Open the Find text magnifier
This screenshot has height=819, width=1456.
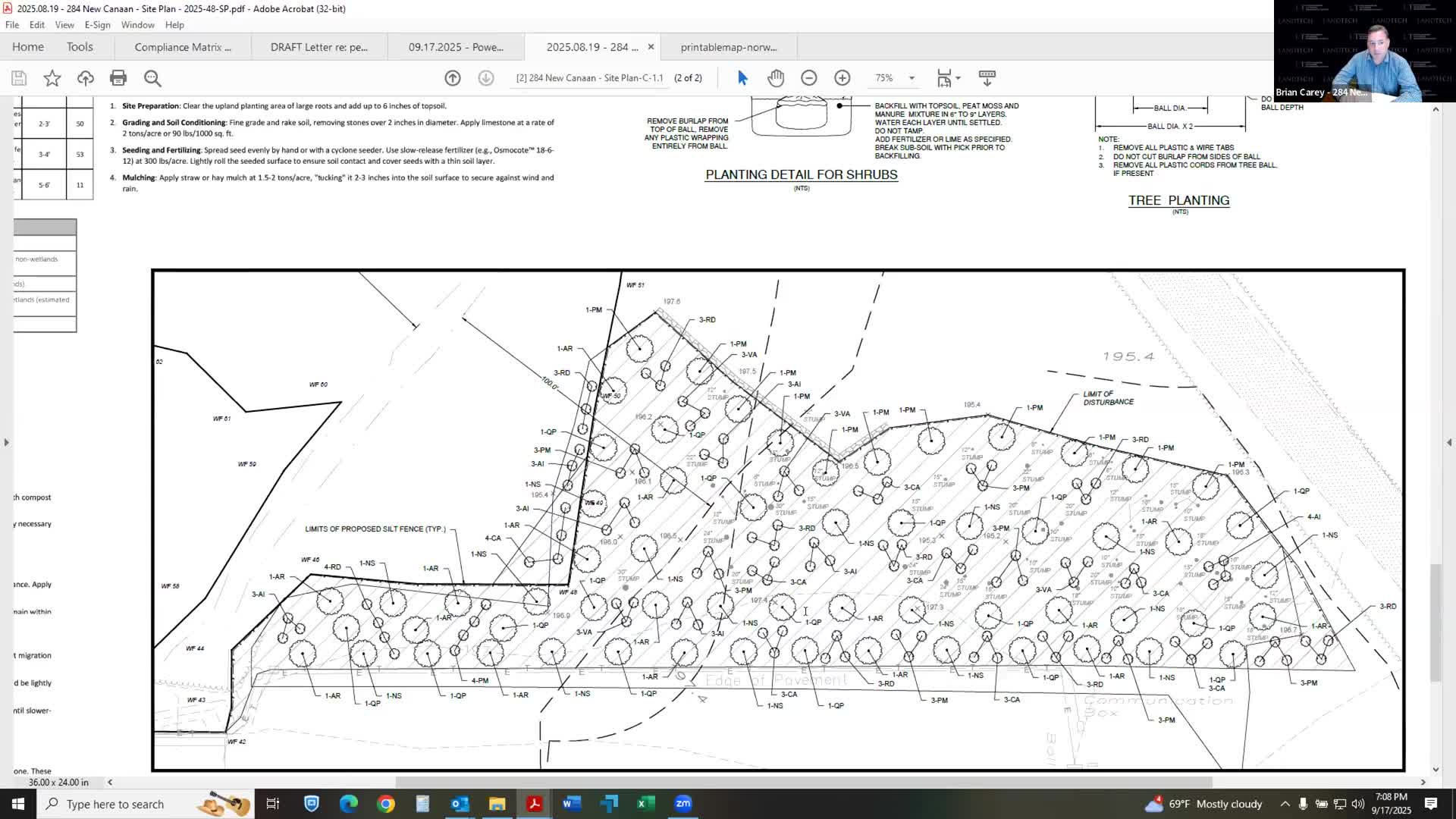click(152, 78)
